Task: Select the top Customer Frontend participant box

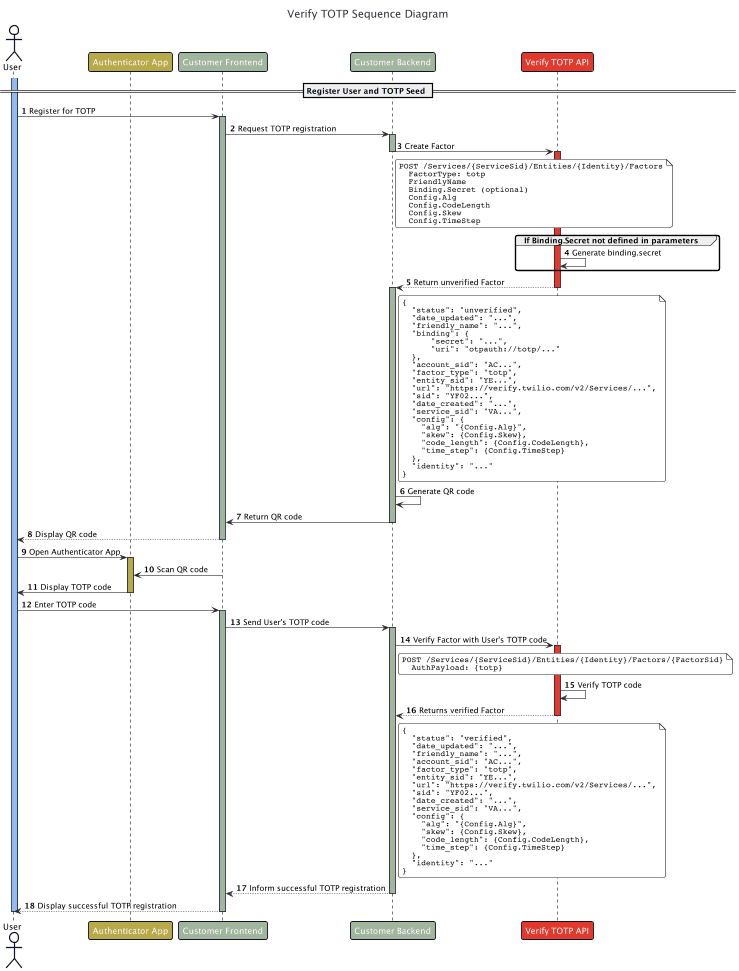Action: [223, 63]
